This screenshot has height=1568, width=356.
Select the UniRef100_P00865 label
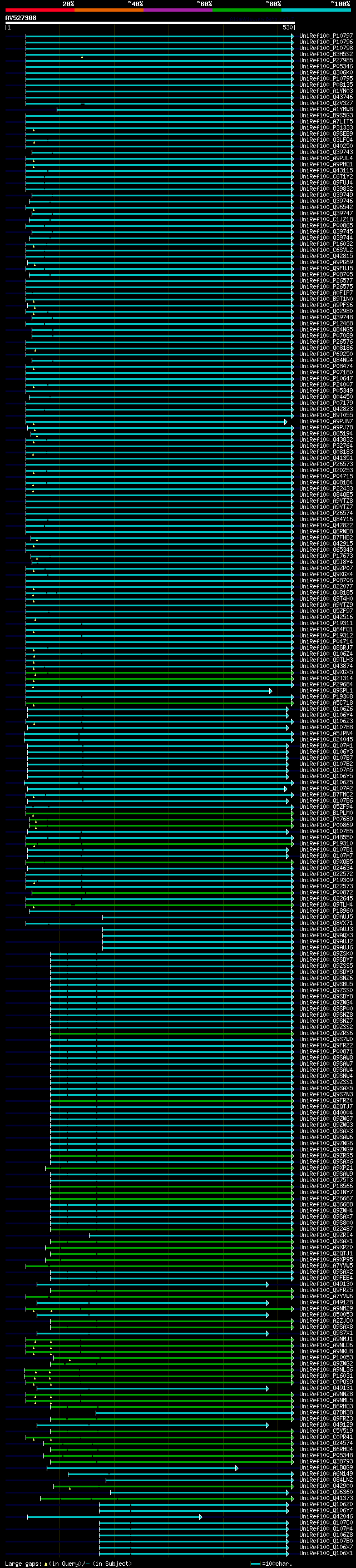tap(326, 225)
